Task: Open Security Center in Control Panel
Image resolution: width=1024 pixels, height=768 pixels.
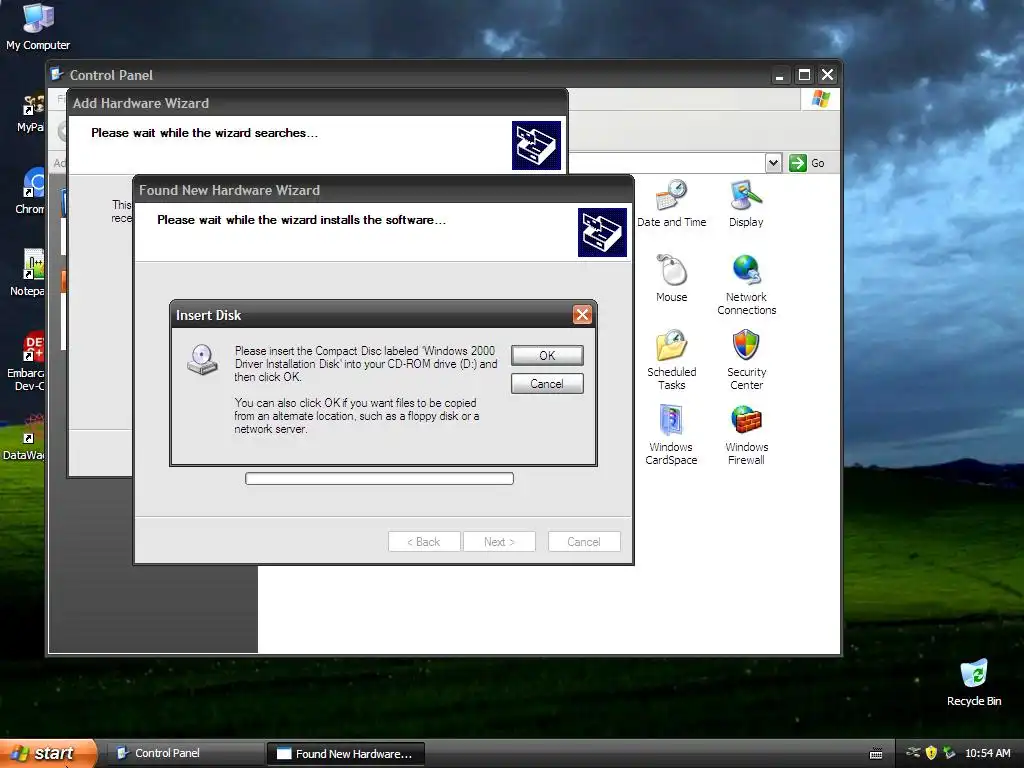Action: [746, 360]
